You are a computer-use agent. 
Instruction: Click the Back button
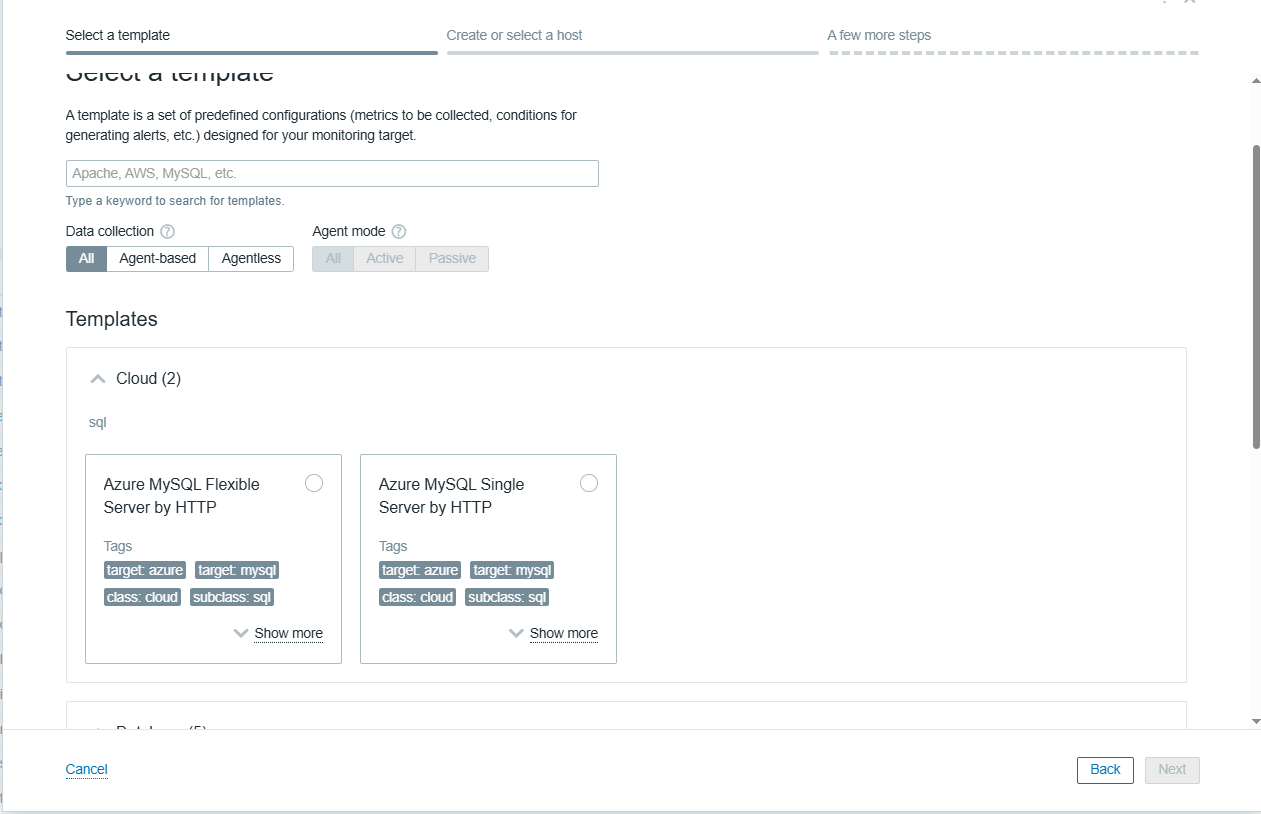1105,770
